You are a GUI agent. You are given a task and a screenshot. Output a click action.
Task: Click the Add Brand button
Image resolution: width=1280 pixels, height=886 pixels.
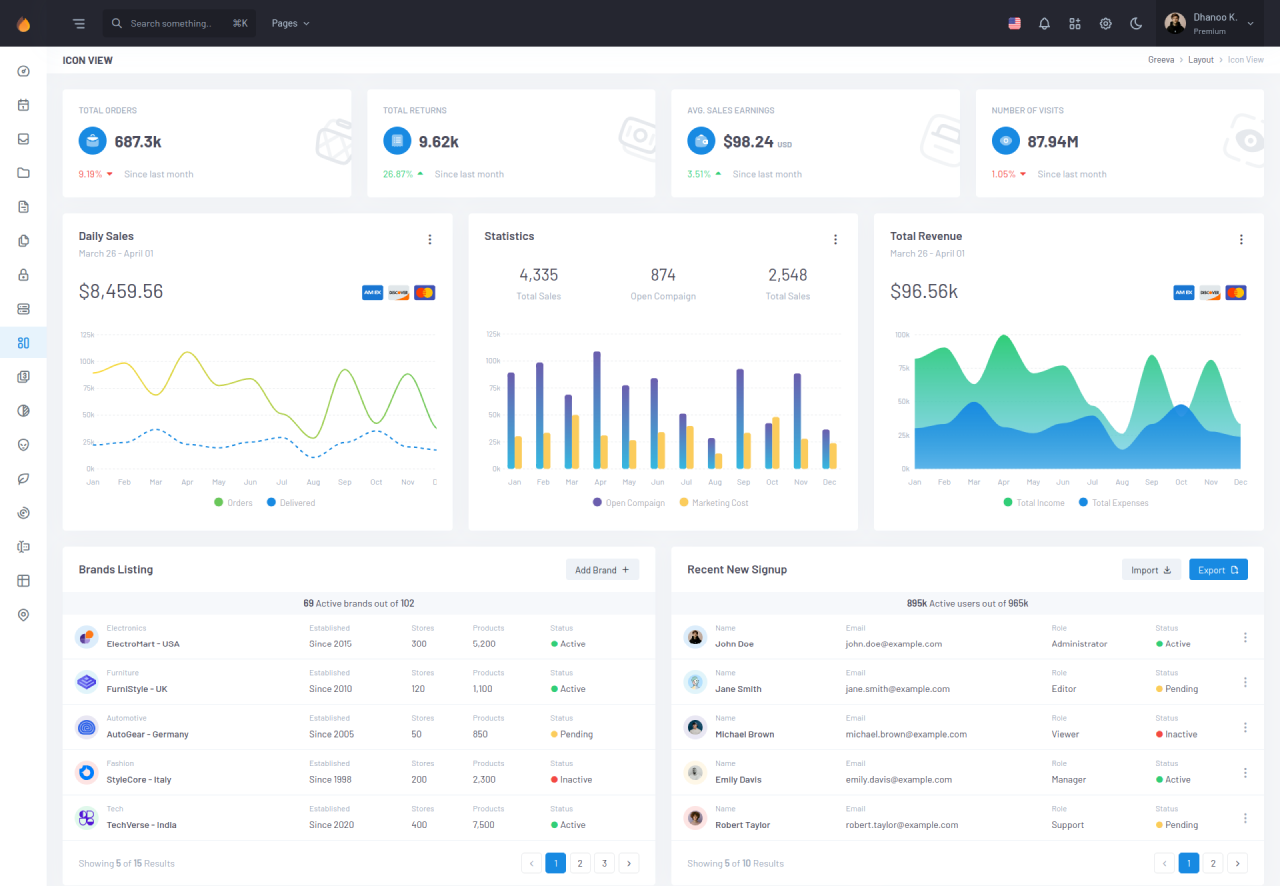tap(602, 570)
